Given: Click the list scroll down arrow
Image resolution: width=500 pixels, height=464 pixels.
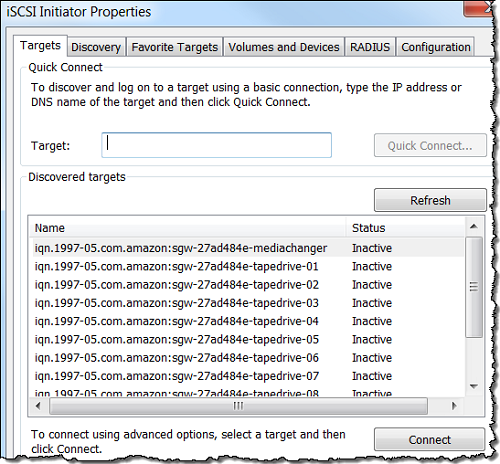Looking at the screenshot, I should 474,386.
